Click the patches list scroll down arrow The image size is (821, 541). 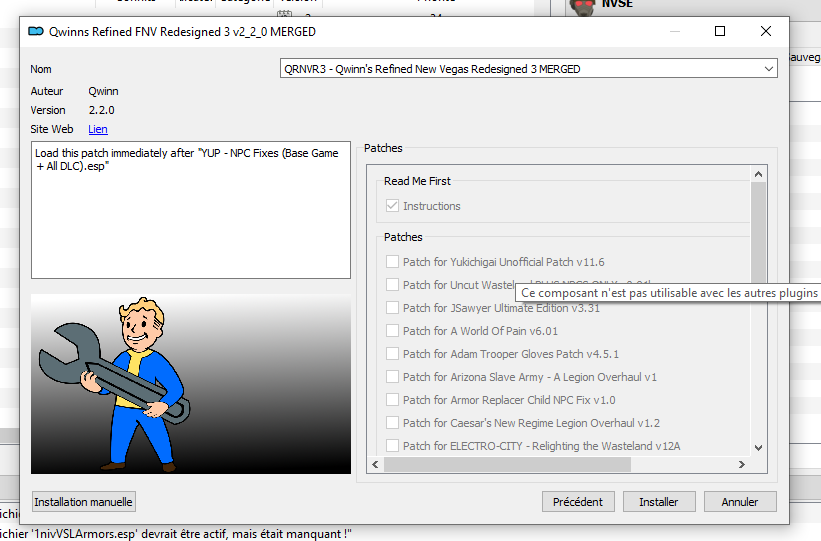point(758,448)
